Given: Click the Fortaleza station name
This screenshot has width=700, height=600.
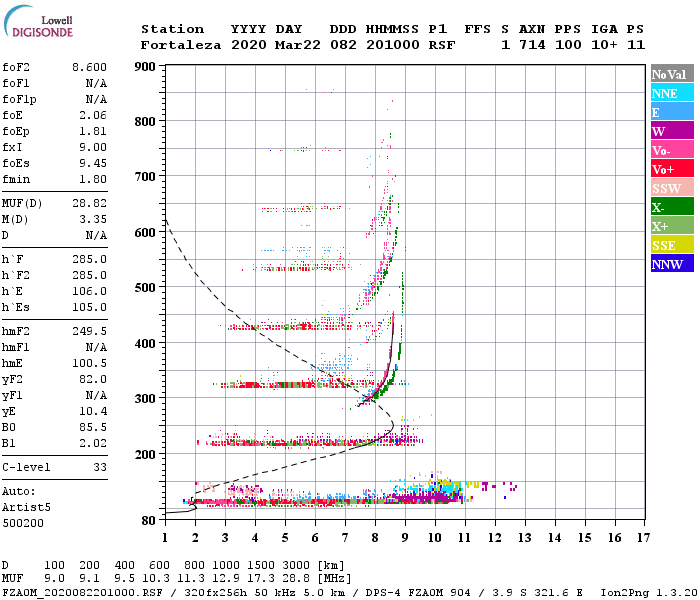Looking at the screenshot, I should 180,45.
